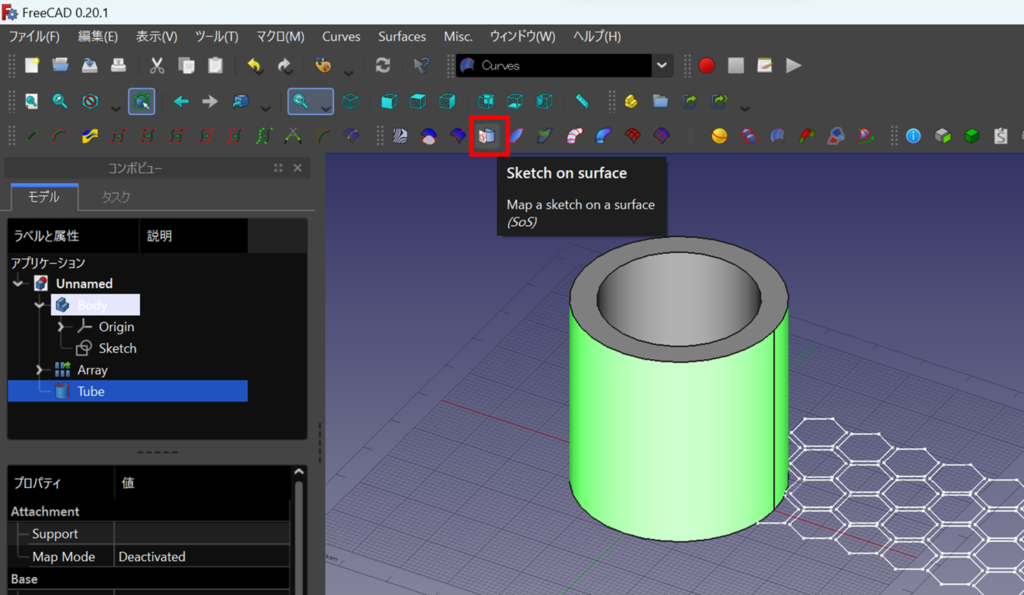Open the dropdown beside the paint palette icon

coord(348,71)
